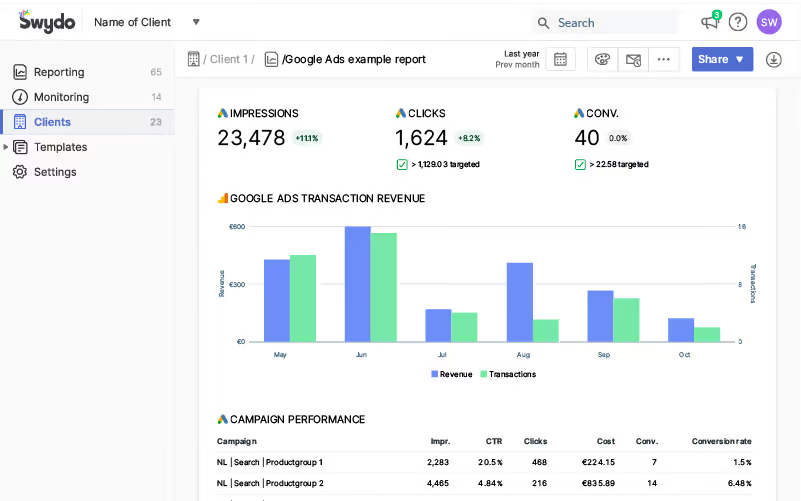Open the report theme palette
Screen dimensions: 801x501
(x=602, y=60)
